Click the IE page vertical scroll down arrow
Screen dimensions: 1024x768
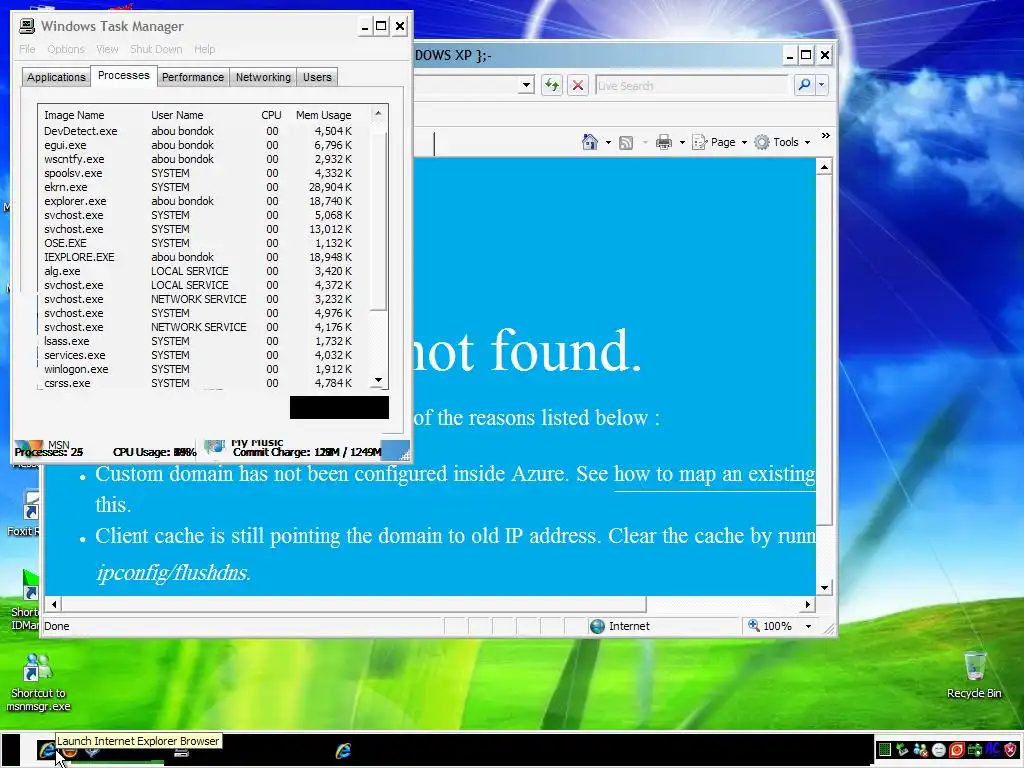tap(824, 588)
